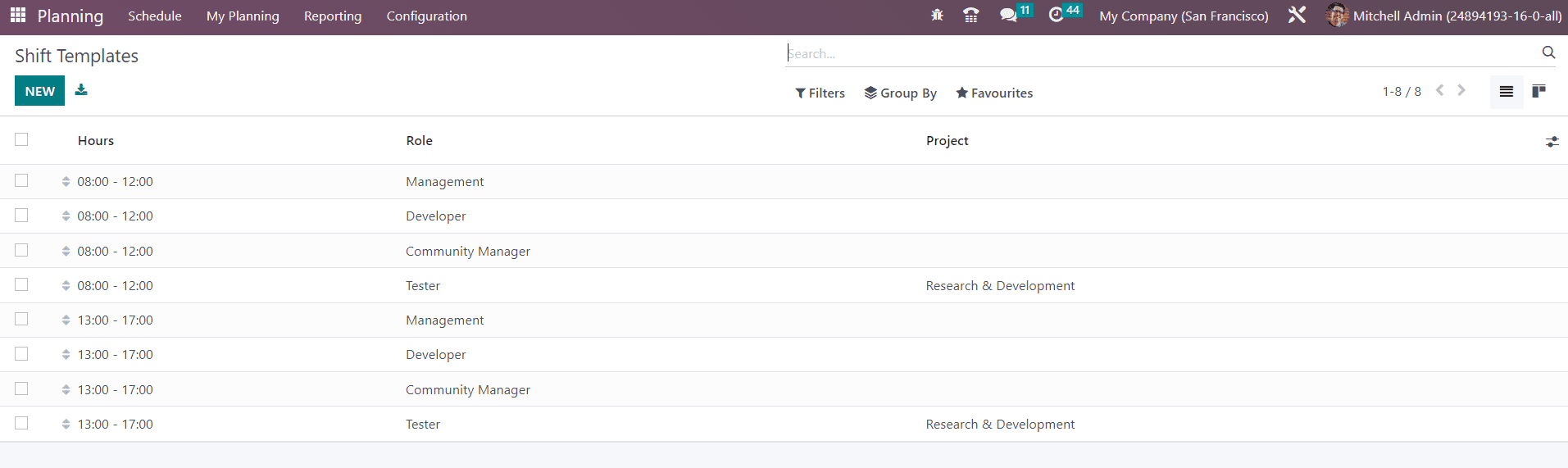
Task: Tick the select-all header checkbox
Action: click(x=21, y=139)
